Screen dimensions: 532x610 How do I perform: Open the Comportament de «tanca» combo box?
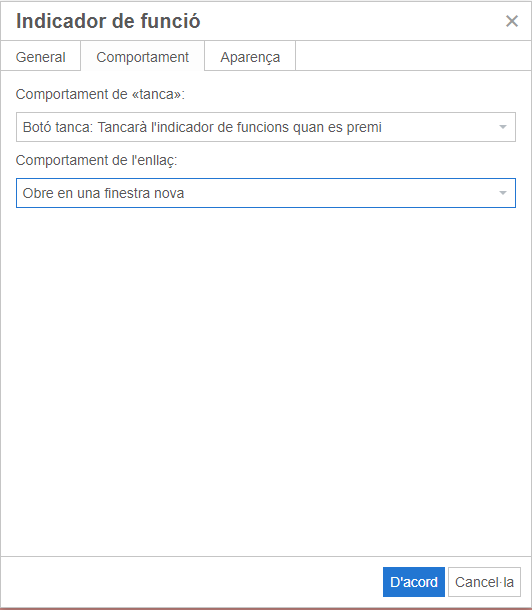pos(266,127)
